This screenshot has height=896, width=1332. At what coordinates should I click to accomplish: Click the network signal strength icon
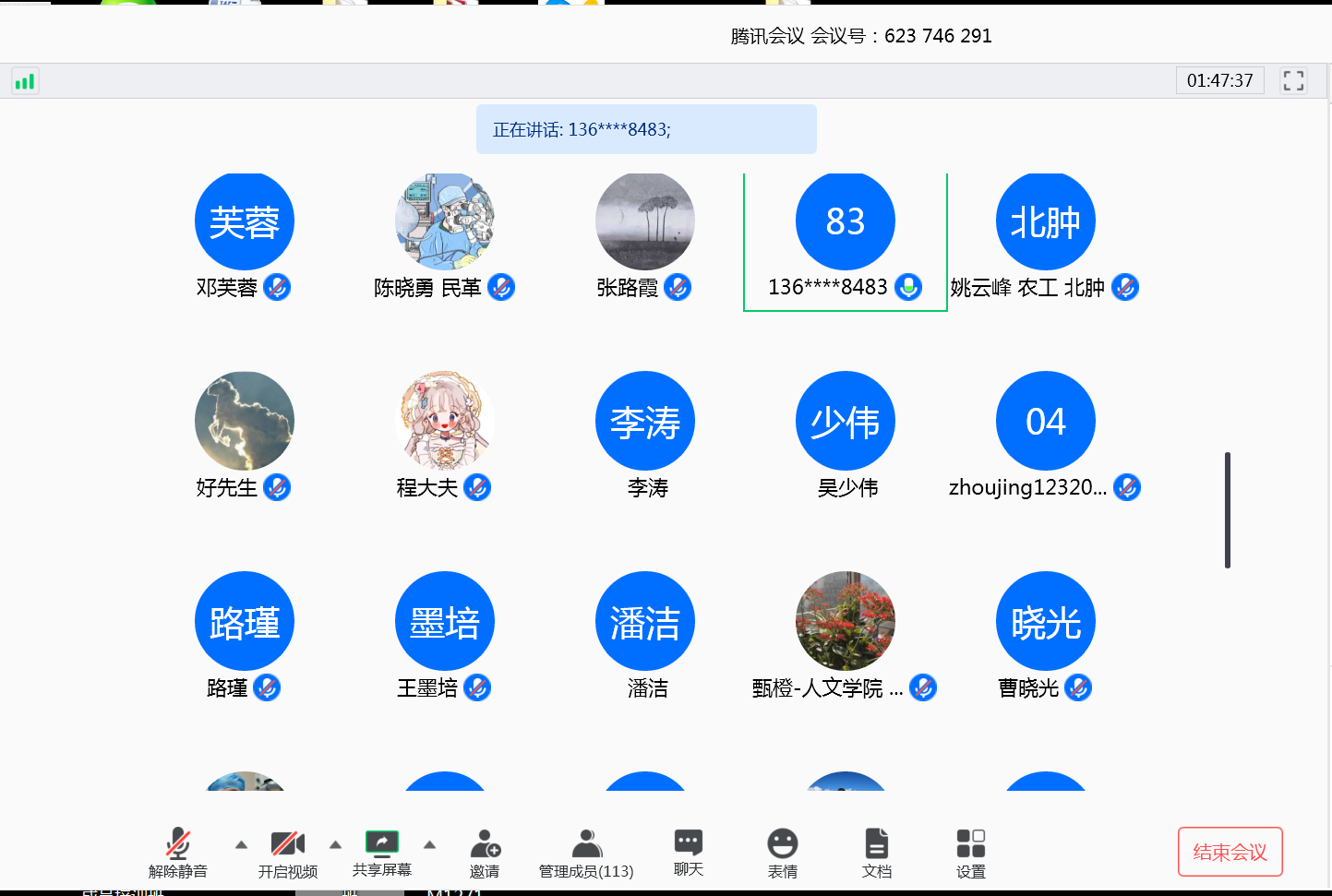point(25,81)
